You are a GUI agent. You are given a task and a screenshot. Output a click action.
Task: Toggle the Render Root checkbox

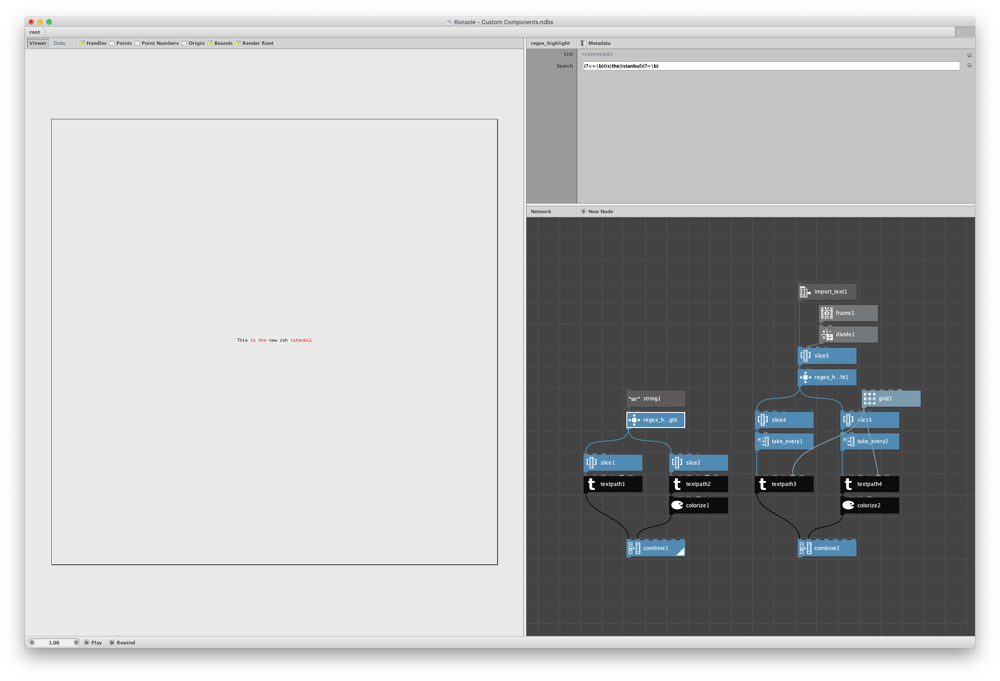(238, 43)
